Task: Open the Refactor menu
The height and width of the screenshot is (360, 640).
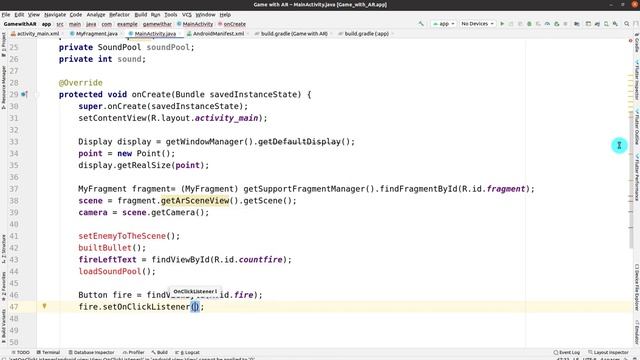Action: [119, 15]
